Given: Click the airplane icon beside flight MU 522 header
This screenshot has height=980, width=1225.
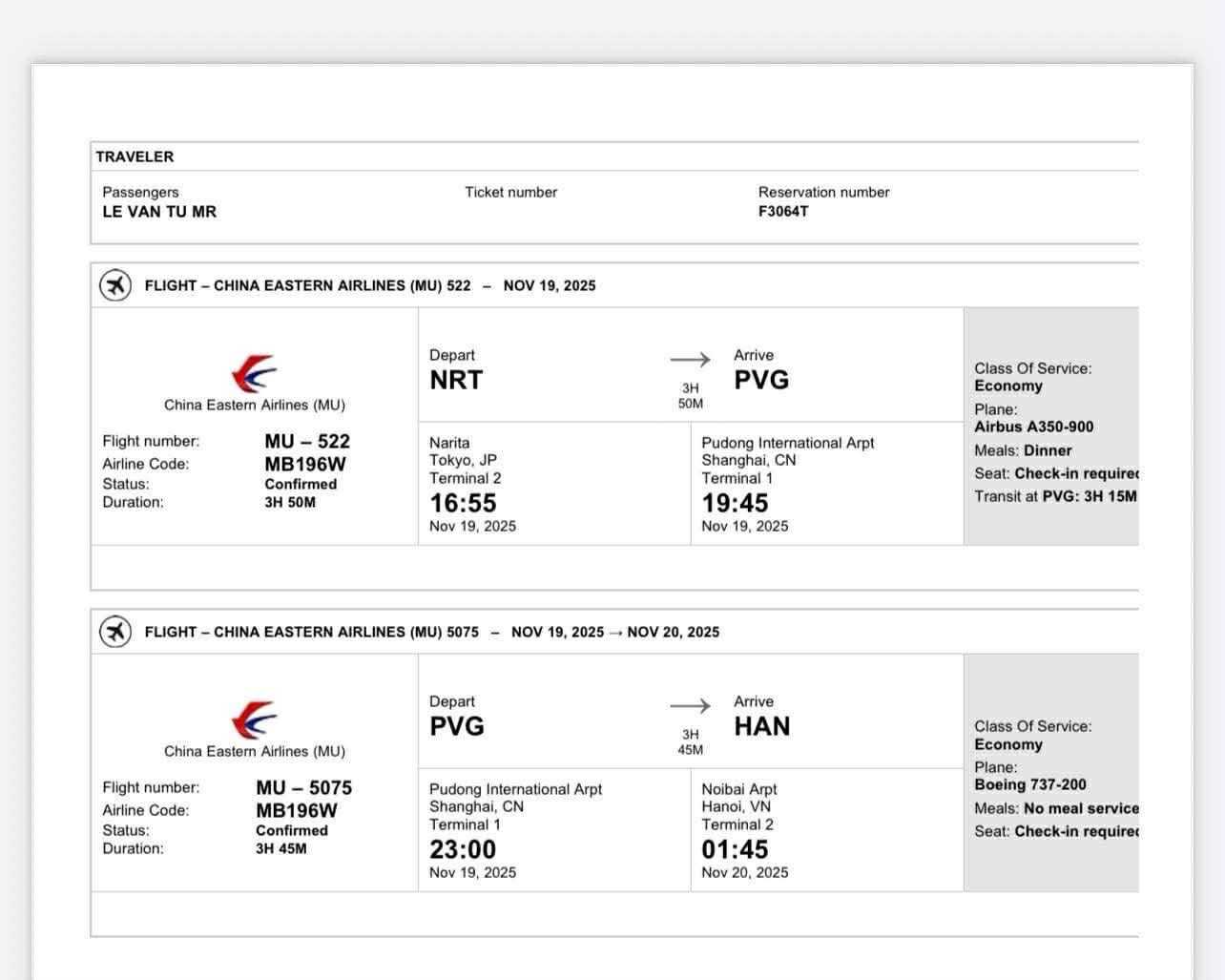Looking at the screenshot, I should click(115, 285).
